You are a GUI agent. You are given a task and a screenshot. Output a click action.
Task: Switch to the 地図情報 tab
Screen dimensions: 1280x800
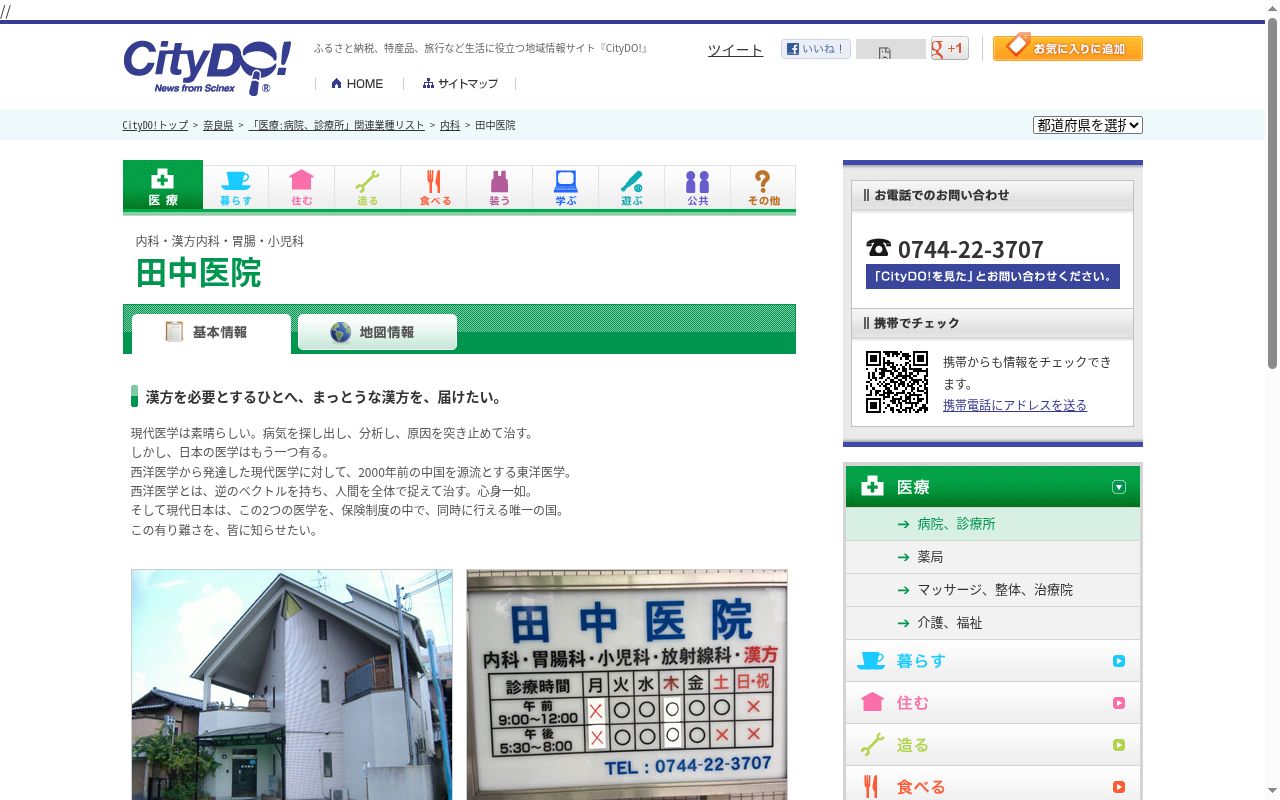click(x=377, y=332)
